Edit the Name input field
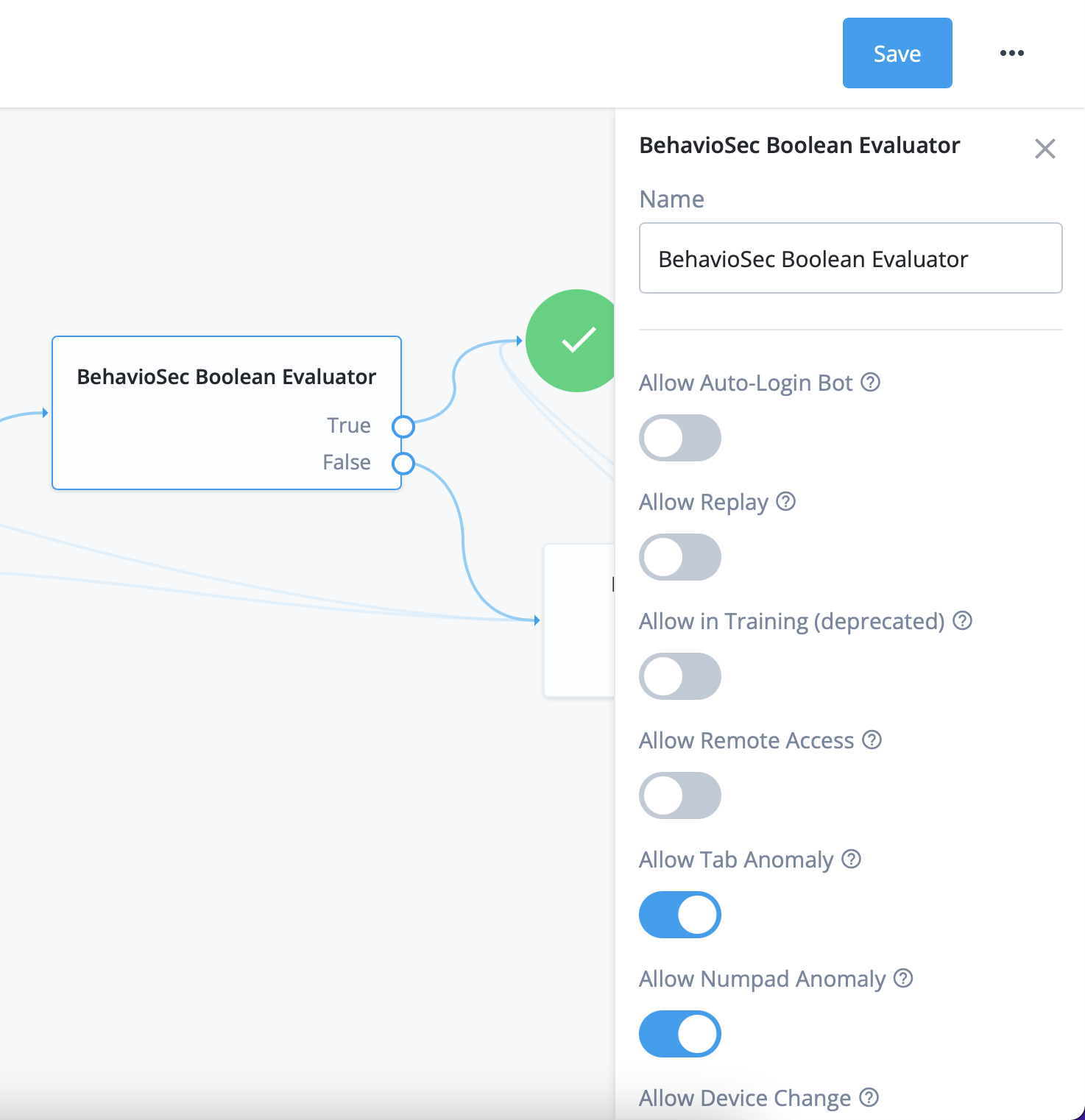This screenshot has width=1085, height=1120. coord(850,258)
